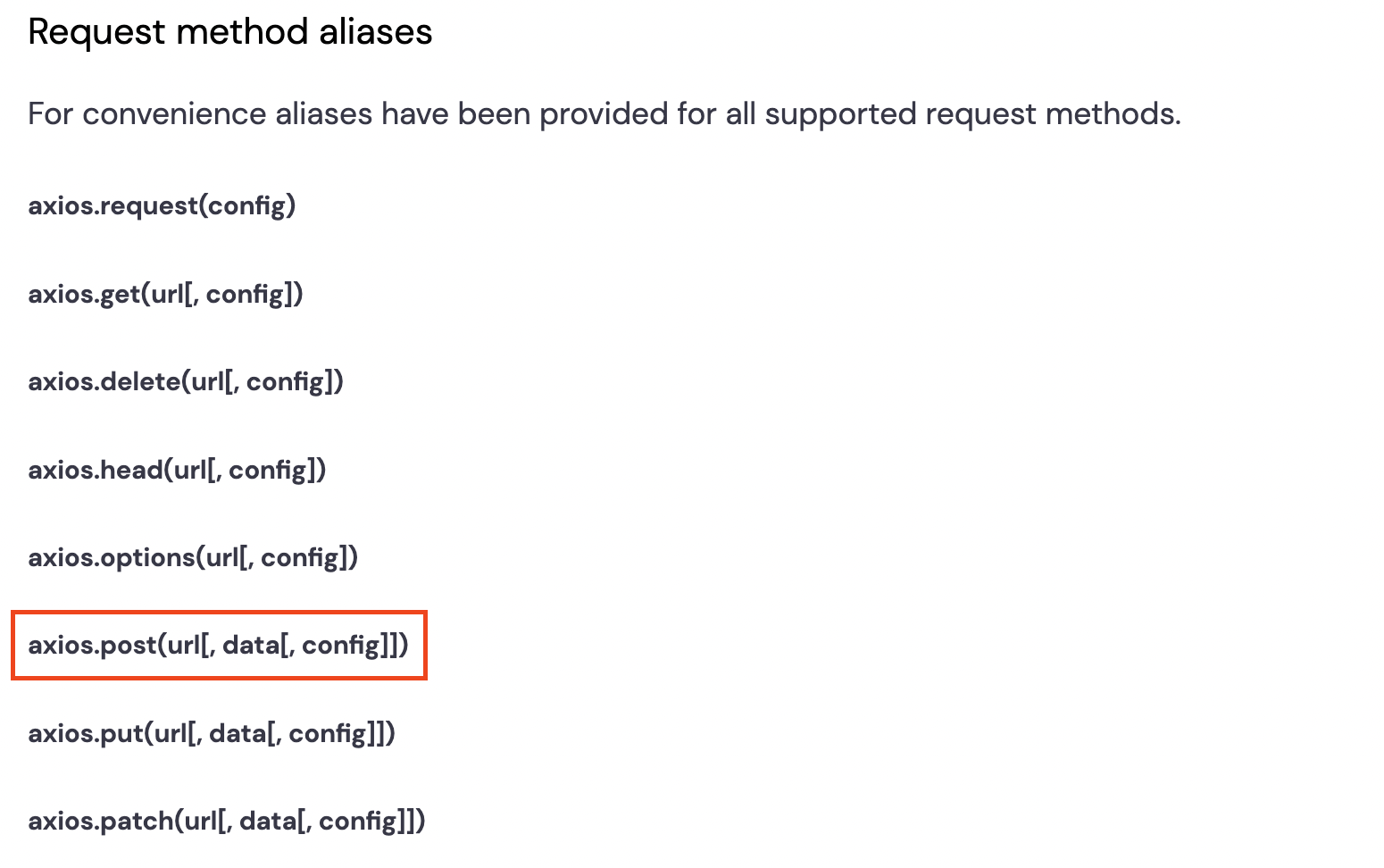Viewport: 1384px width, 868px height.
Task: Click the axios.head(url[, config]) signature
Action: click(x=177, y=470)
